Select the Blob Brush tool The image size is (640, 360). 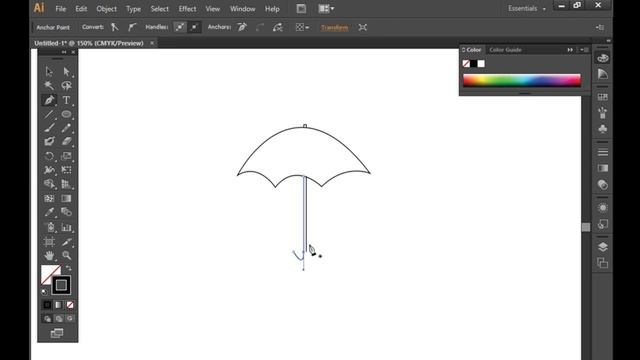pyautogui.click(x=49, y=142)
